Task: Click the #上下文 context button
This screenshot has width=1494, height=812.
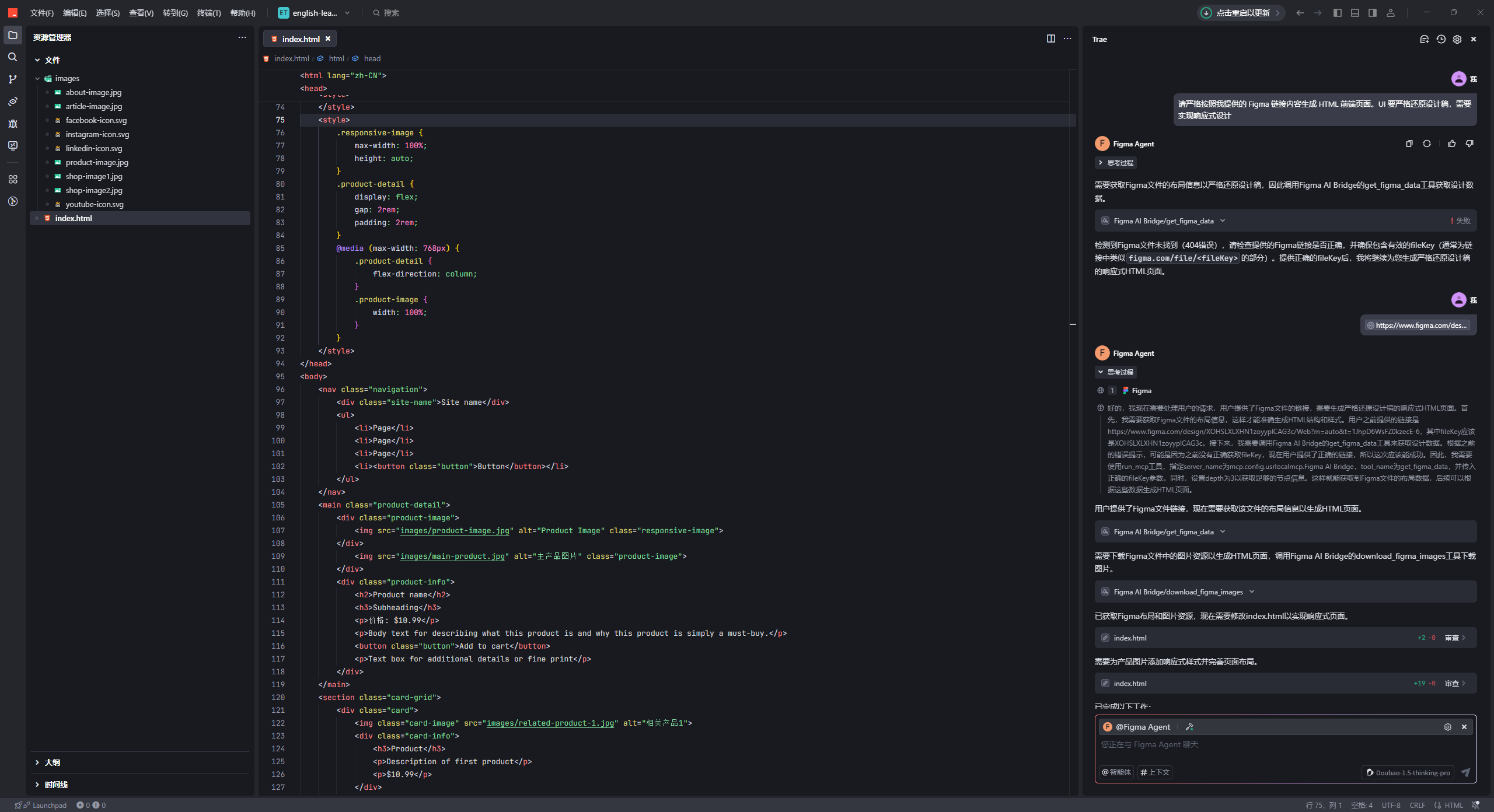Action: (1155, 772)
